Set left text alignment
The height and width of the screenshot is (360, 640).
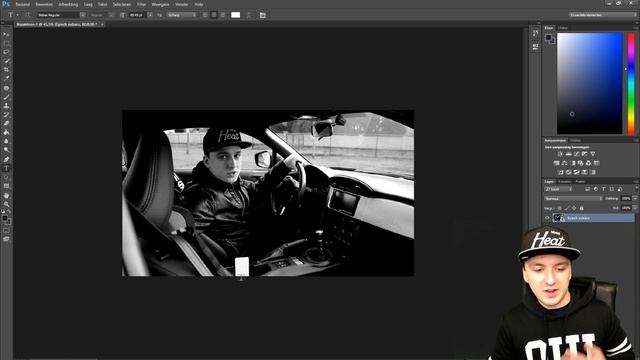click(x=205, y=15)
